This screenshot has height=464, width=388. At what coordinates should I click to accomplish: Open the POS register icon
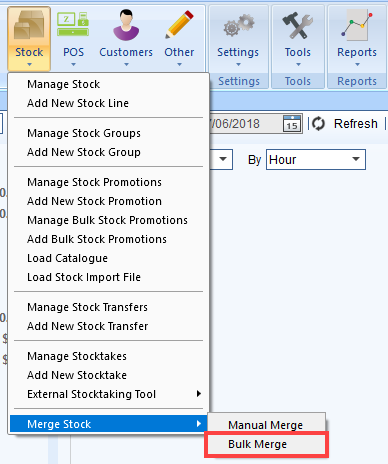pyautogui.click(x=73, y=24)
